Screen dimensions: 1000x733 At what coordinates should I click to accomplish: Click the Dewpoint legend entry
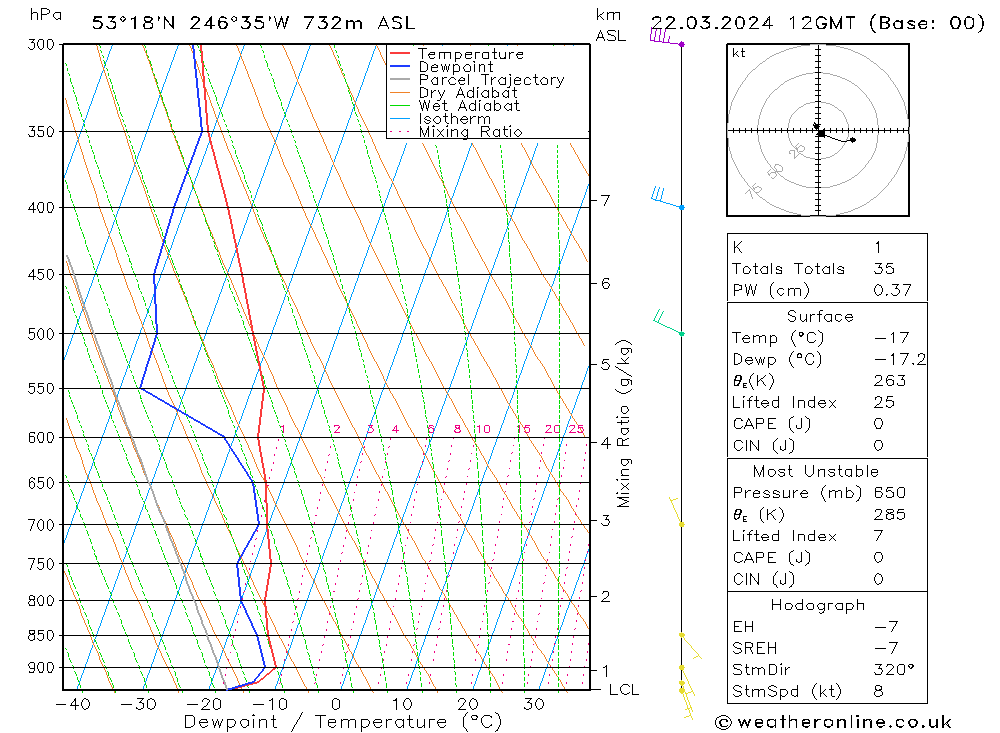pos(442,66)
